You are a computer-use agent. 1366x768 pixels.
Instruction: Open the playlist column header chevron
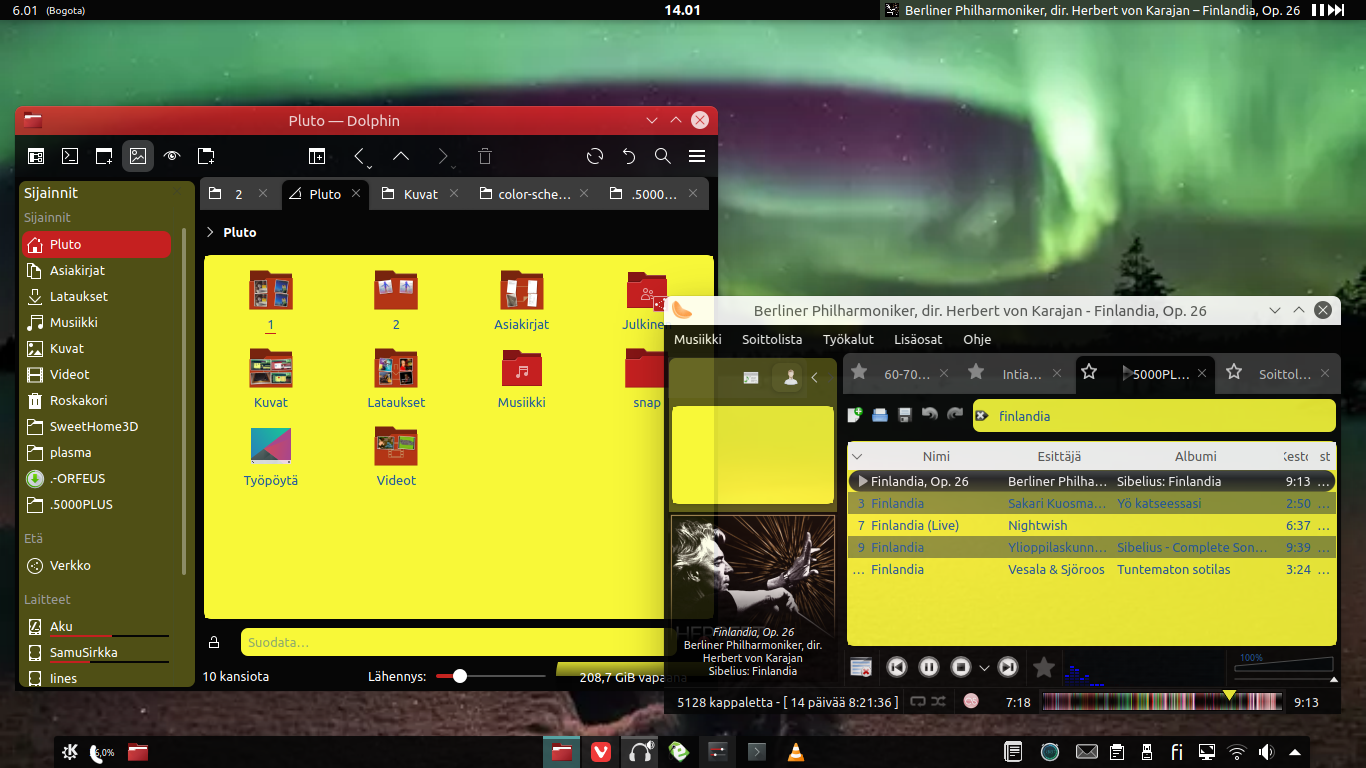[x=857, y=456]
